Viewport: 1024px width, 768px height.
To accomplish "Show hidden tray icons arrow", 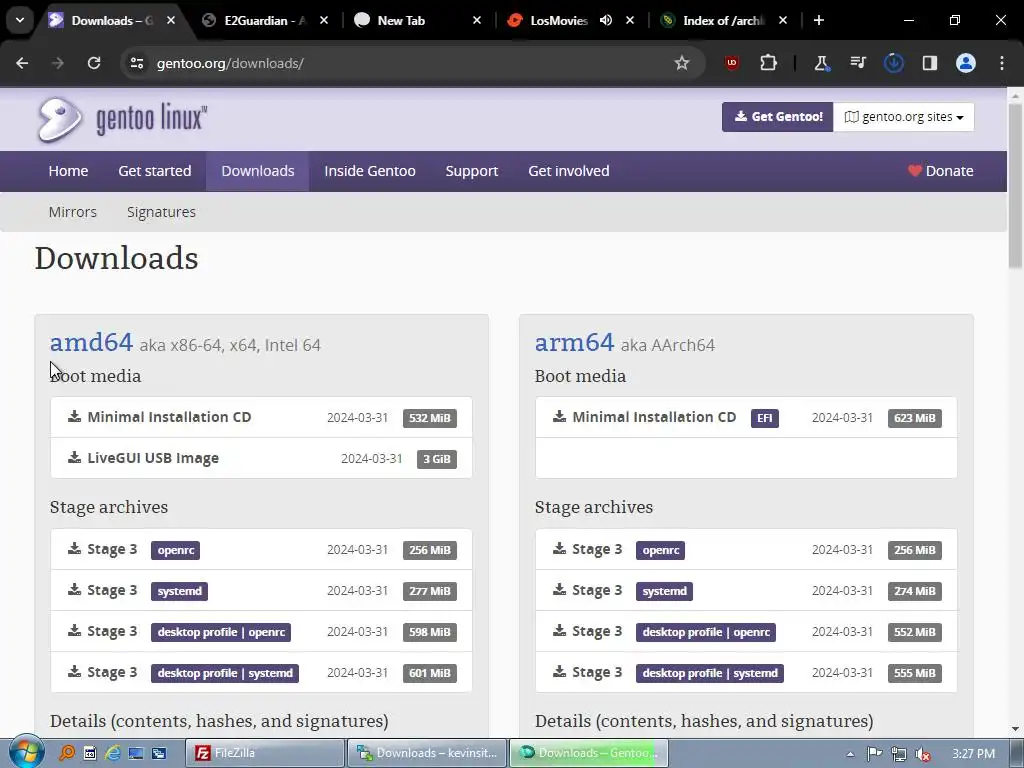I will click(x=850, y=754).
